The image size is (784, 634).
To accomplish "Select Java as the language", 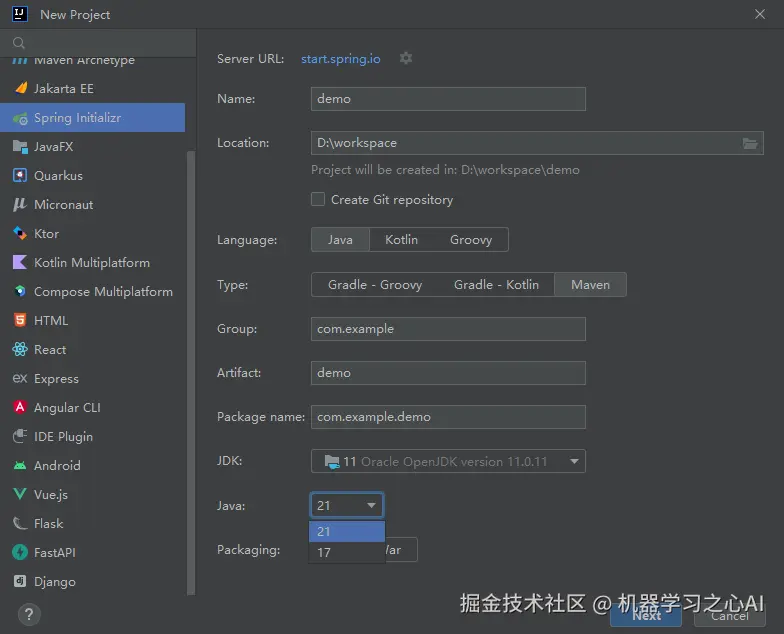I will pyautogui.click(x=340, y=240).
